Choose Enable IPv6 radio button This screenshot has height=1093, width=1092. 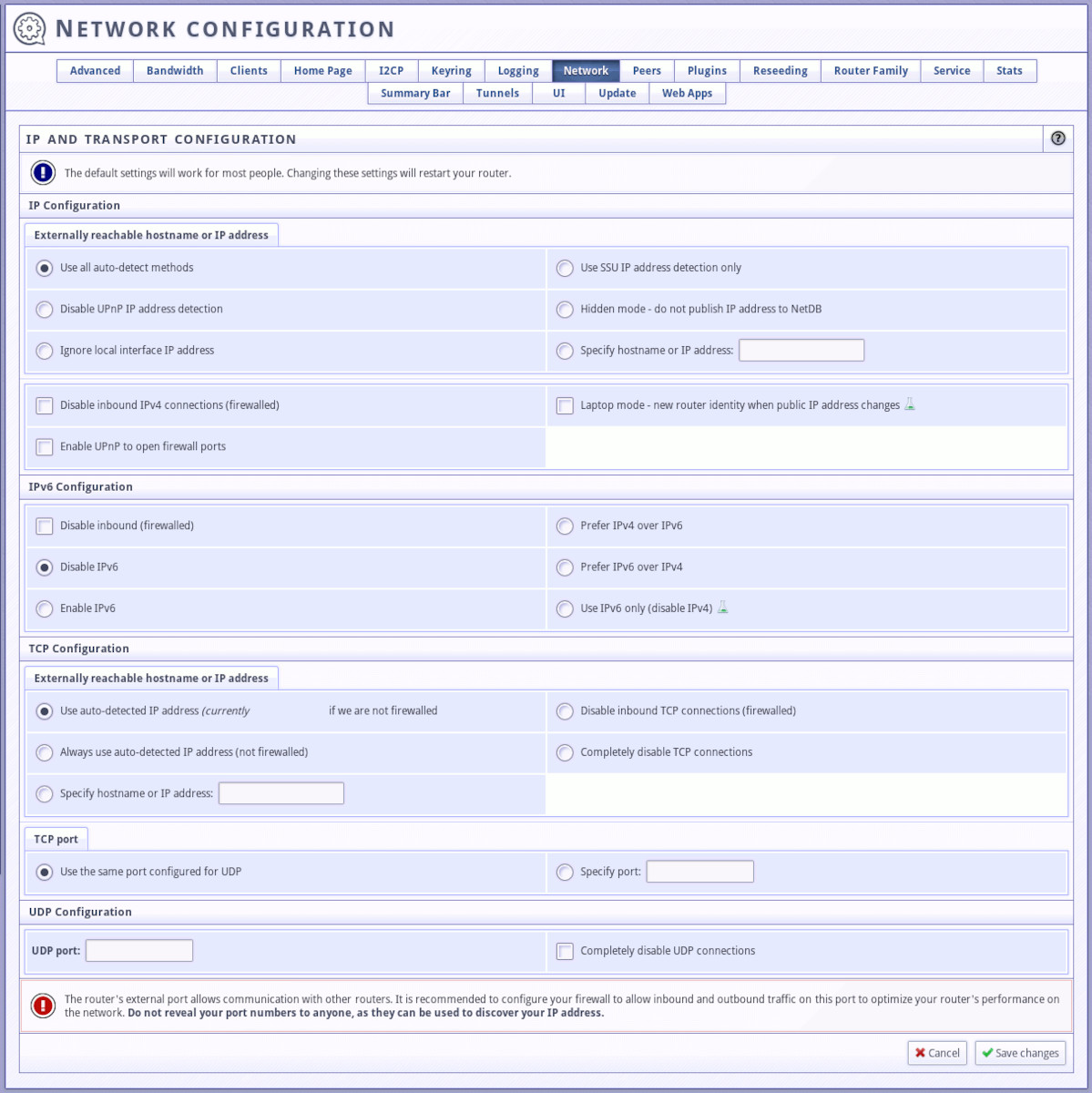(x=45, y=608)
